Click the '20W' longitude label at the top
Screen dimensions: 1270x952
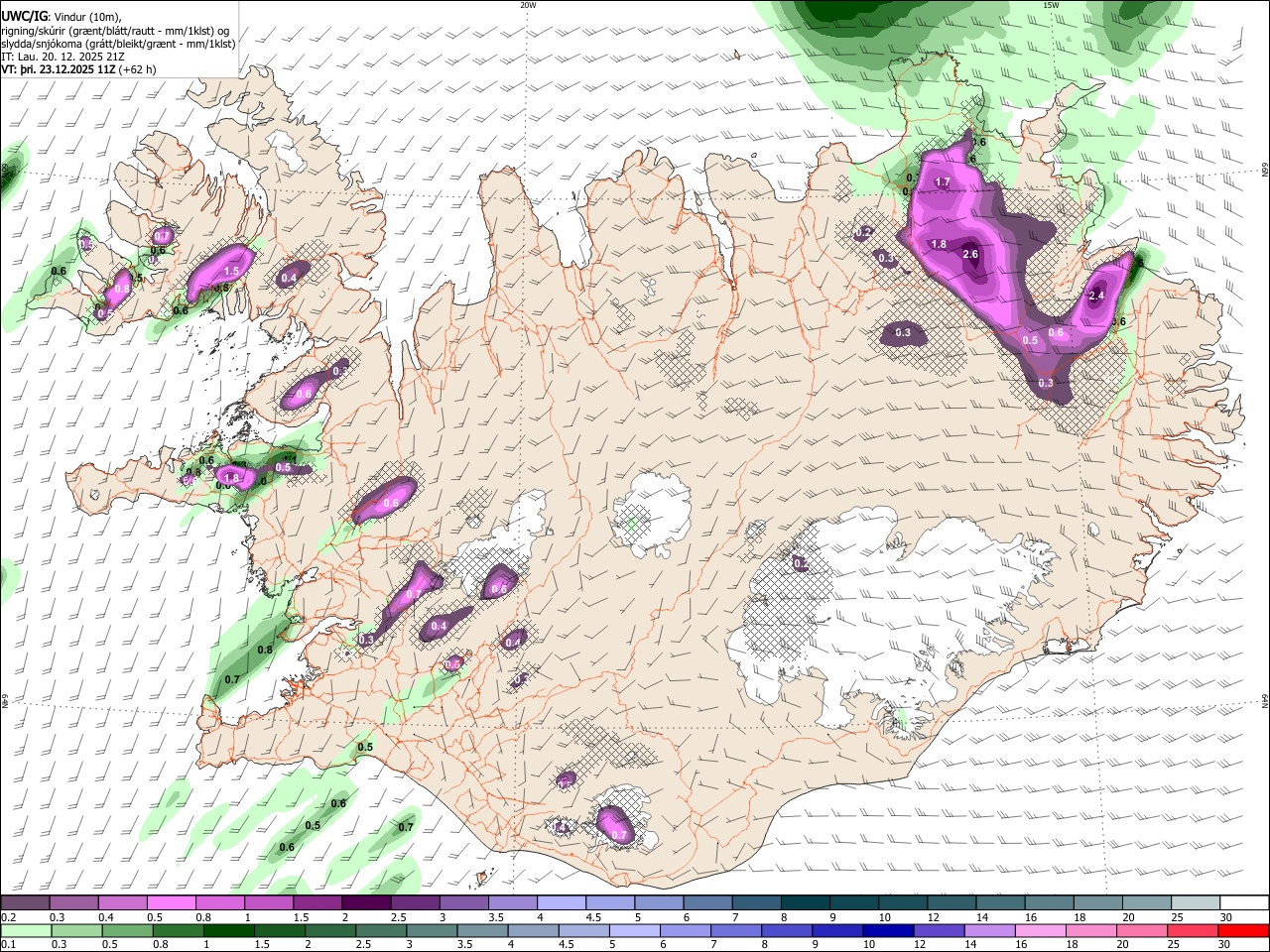coord(528,5)
